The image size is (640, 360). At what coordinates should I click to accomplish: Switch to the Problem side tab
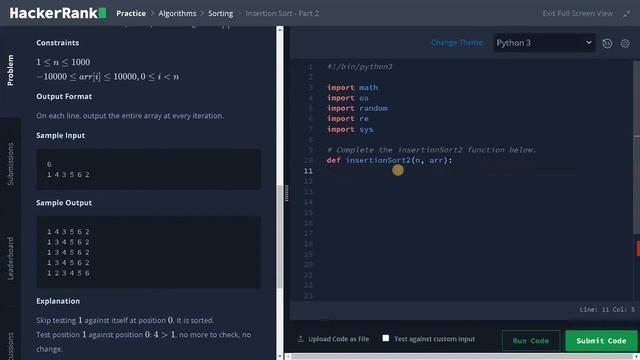point(10,70)
